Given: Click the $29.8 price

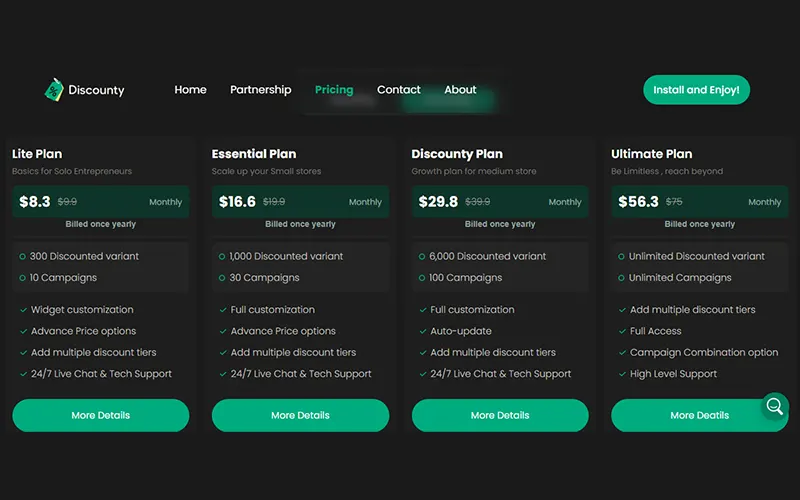Looking at the screenshot, I should pyautogui.click(x=438, y=202).
